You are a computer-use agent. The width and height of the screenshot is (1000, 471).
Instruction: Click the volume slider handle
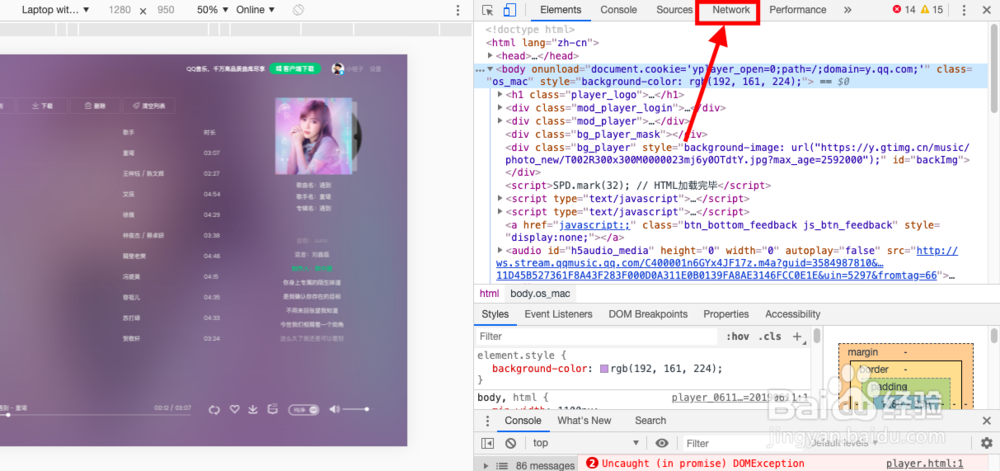(367, 409)
